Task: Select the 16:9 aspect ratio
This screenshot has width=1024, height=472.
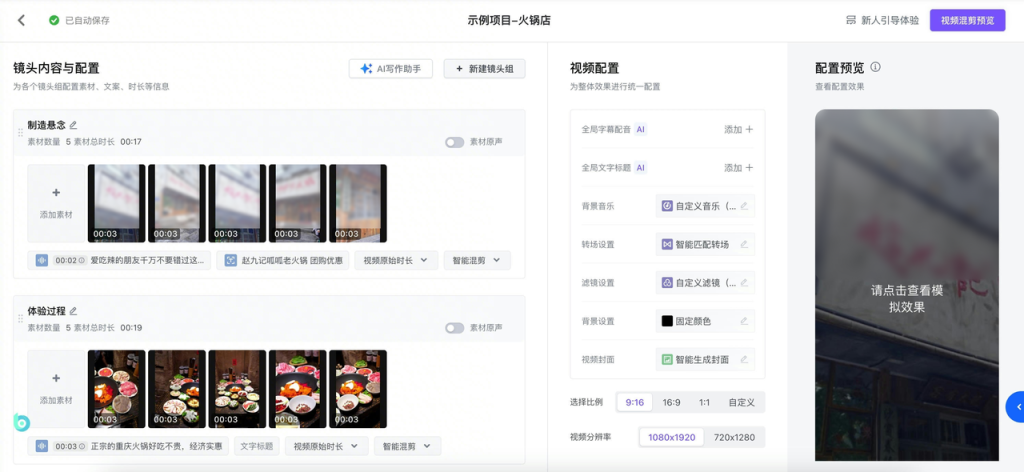Action: point(671,402)
